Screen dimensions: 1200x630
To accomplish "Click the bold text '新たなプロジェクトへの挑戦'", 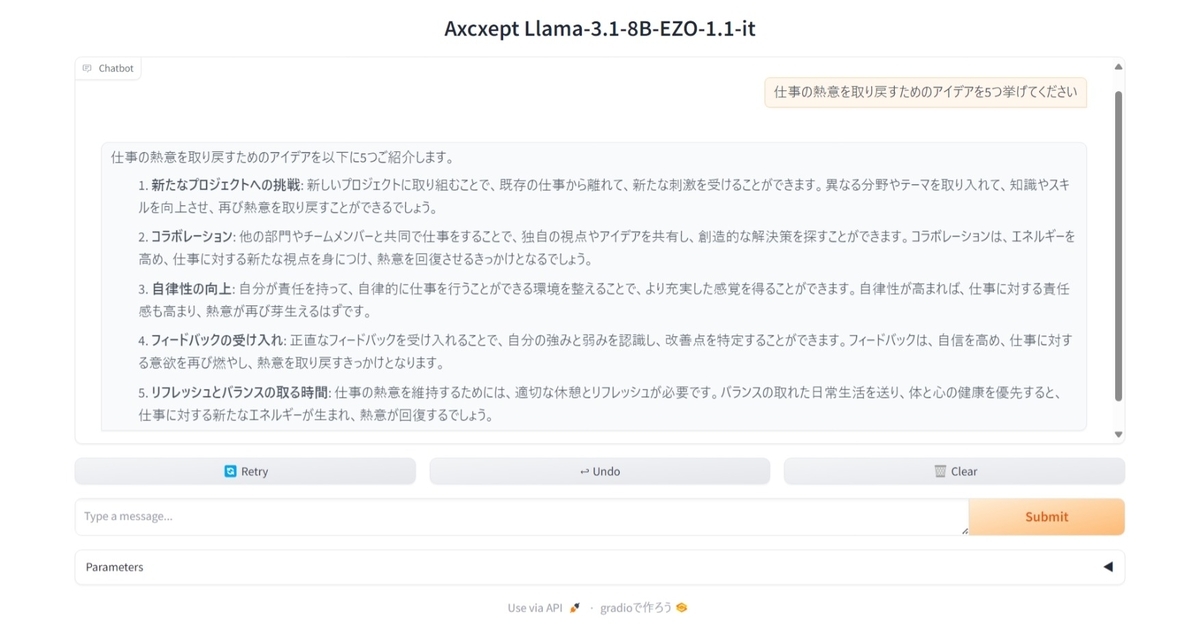I will (x=226, y=186).
